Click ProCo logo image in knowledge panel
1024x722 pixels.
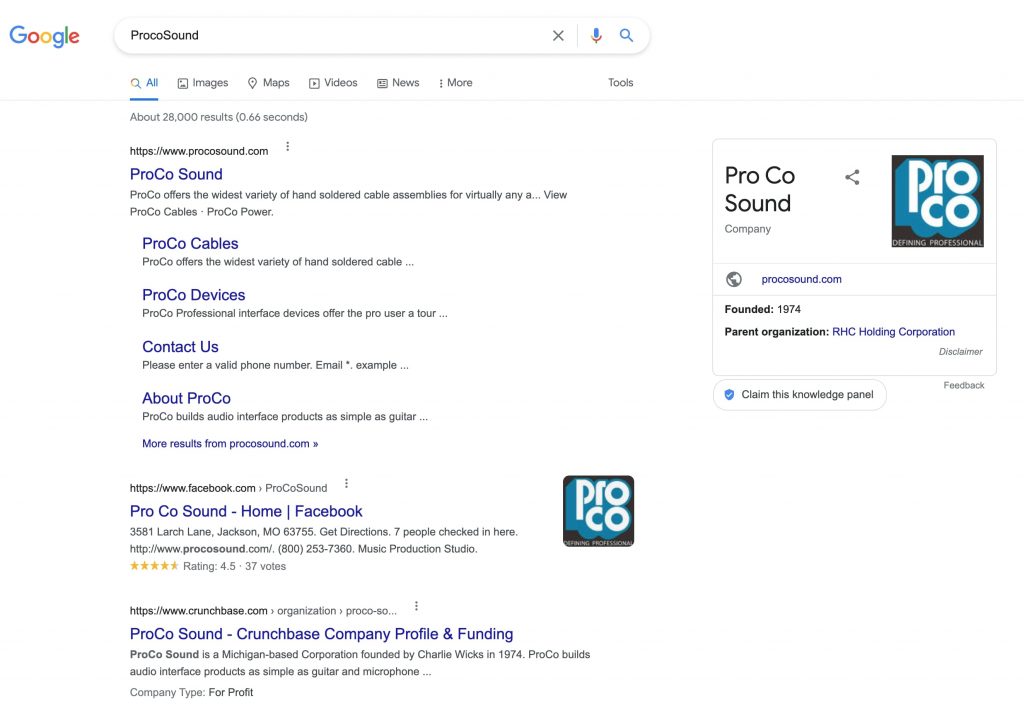(937, 201)
